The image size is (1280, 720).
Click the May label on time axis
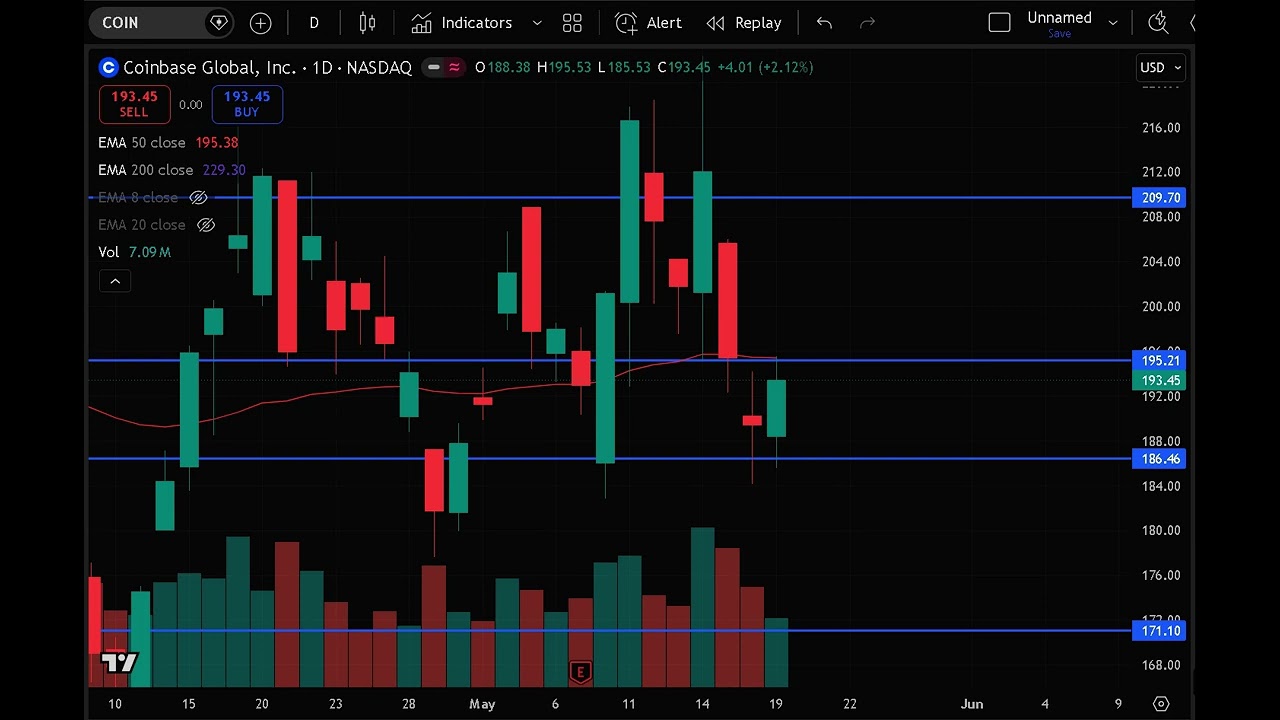(482, 704)
